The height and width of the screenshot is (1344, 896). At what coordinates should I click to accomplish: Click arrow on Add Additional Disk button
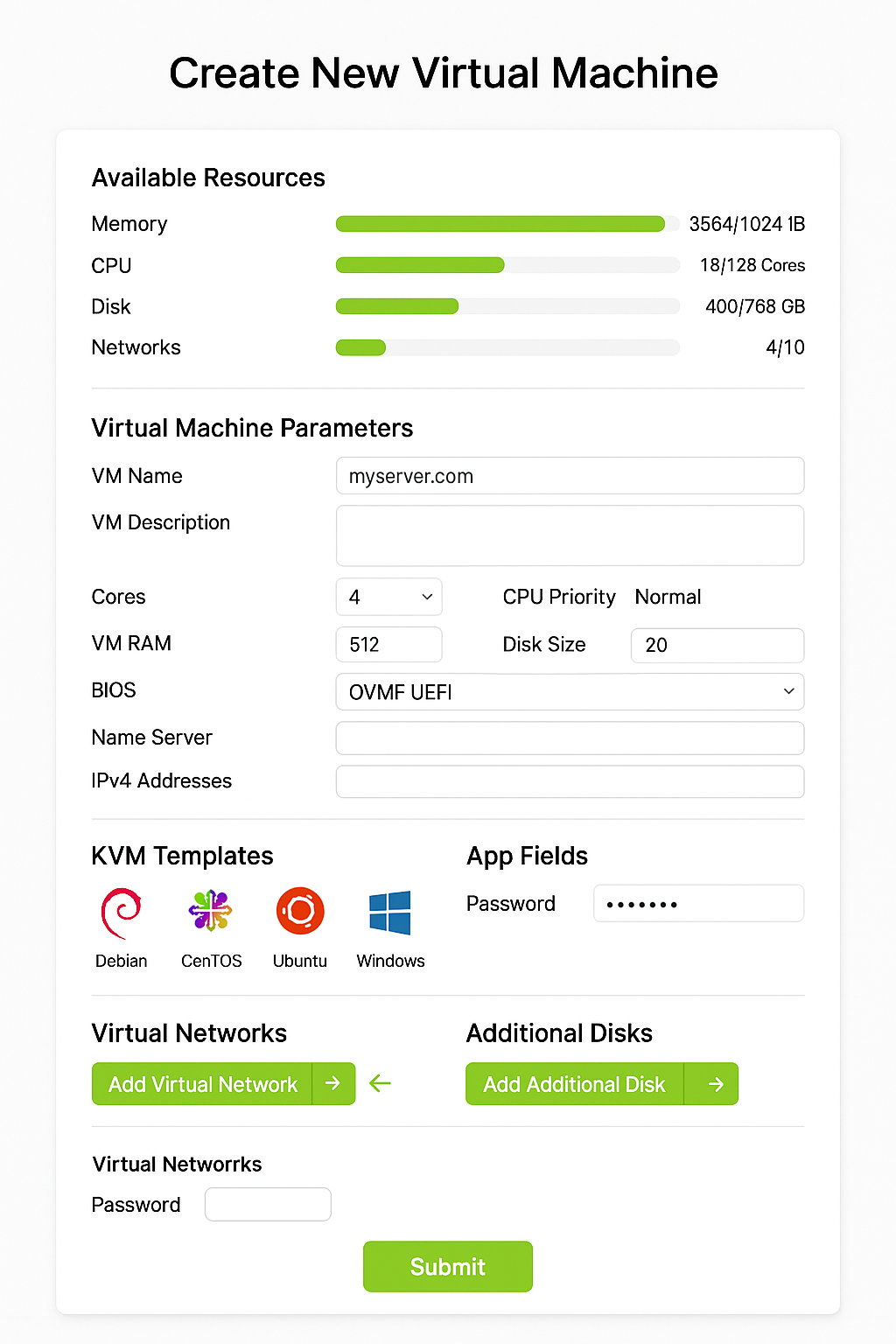click(716, 1084)
